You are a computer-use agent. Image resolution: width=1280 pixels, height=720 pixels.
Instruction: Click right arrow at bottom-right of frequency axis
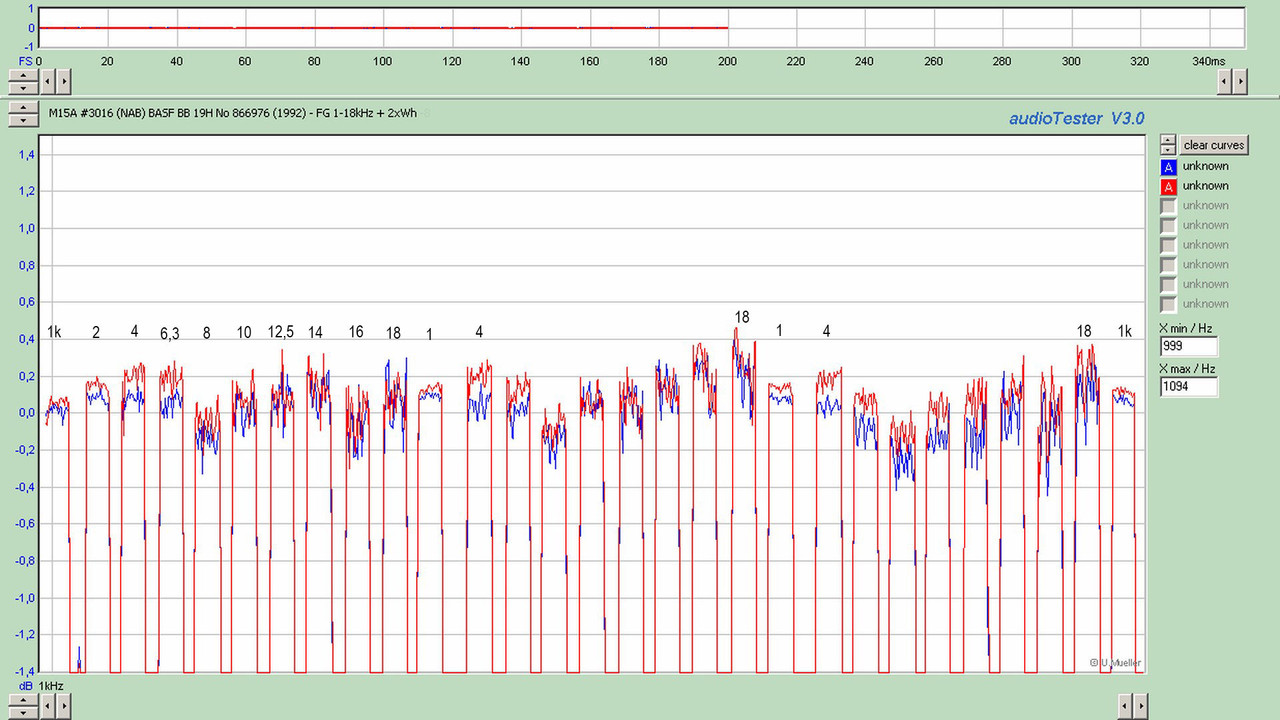[1142, 706]
